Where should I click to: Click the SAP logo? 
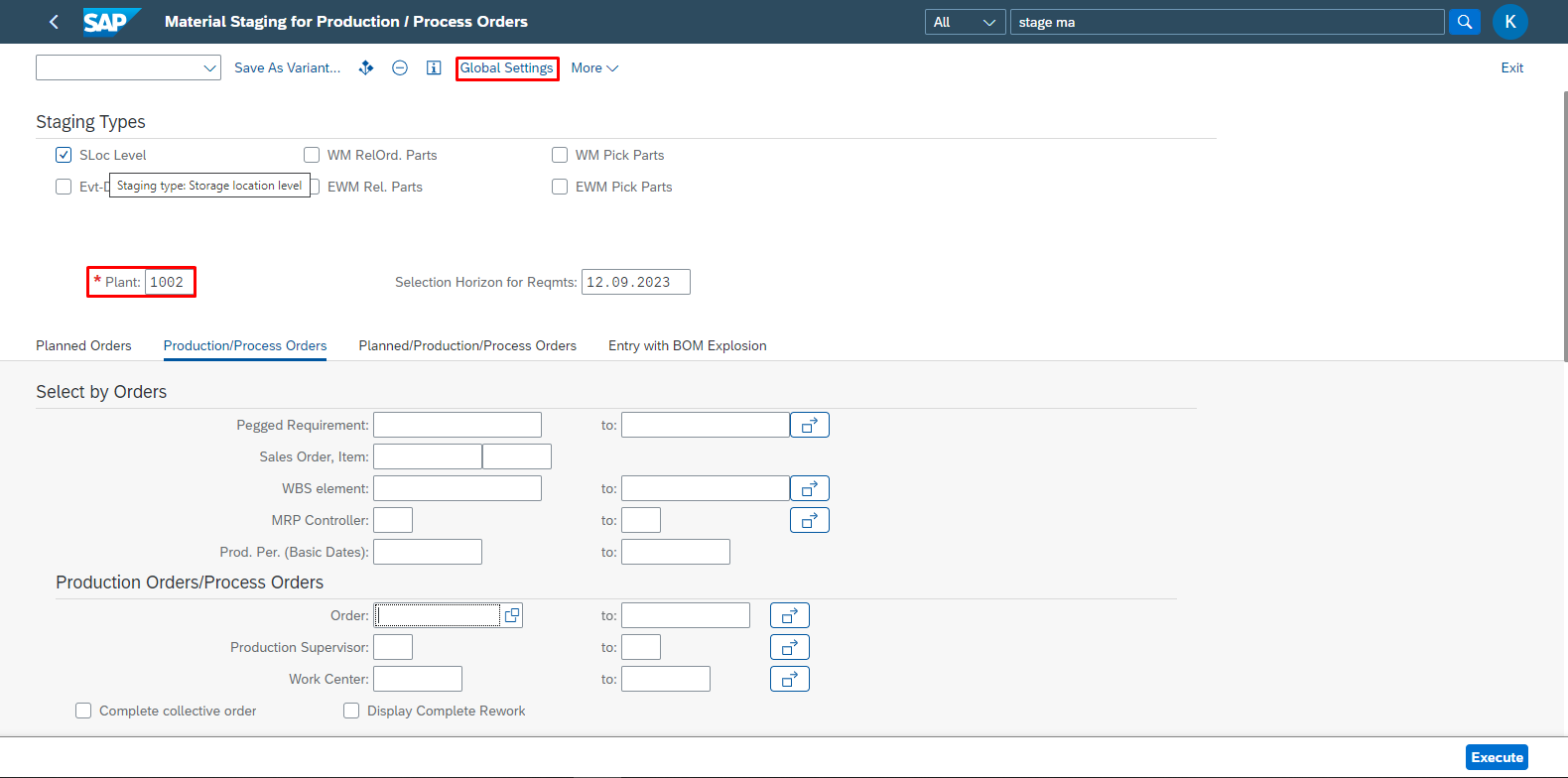click(x=110, y=22)
